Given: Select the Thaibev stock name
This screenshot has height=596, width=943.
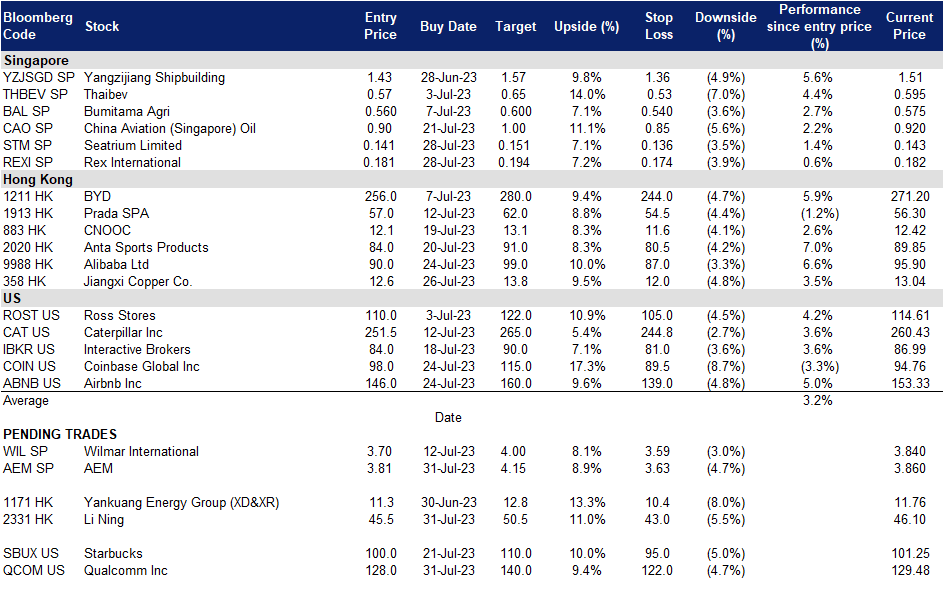Looking at the screenshot, I should 106,94.
